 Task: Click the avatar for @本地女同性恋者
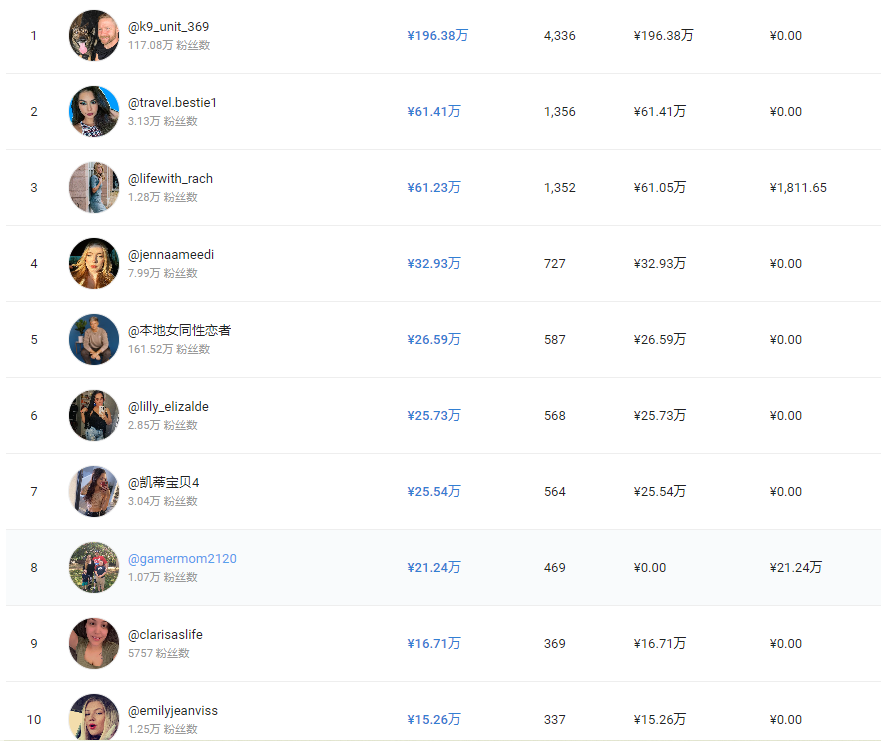(x=94, y=340)
